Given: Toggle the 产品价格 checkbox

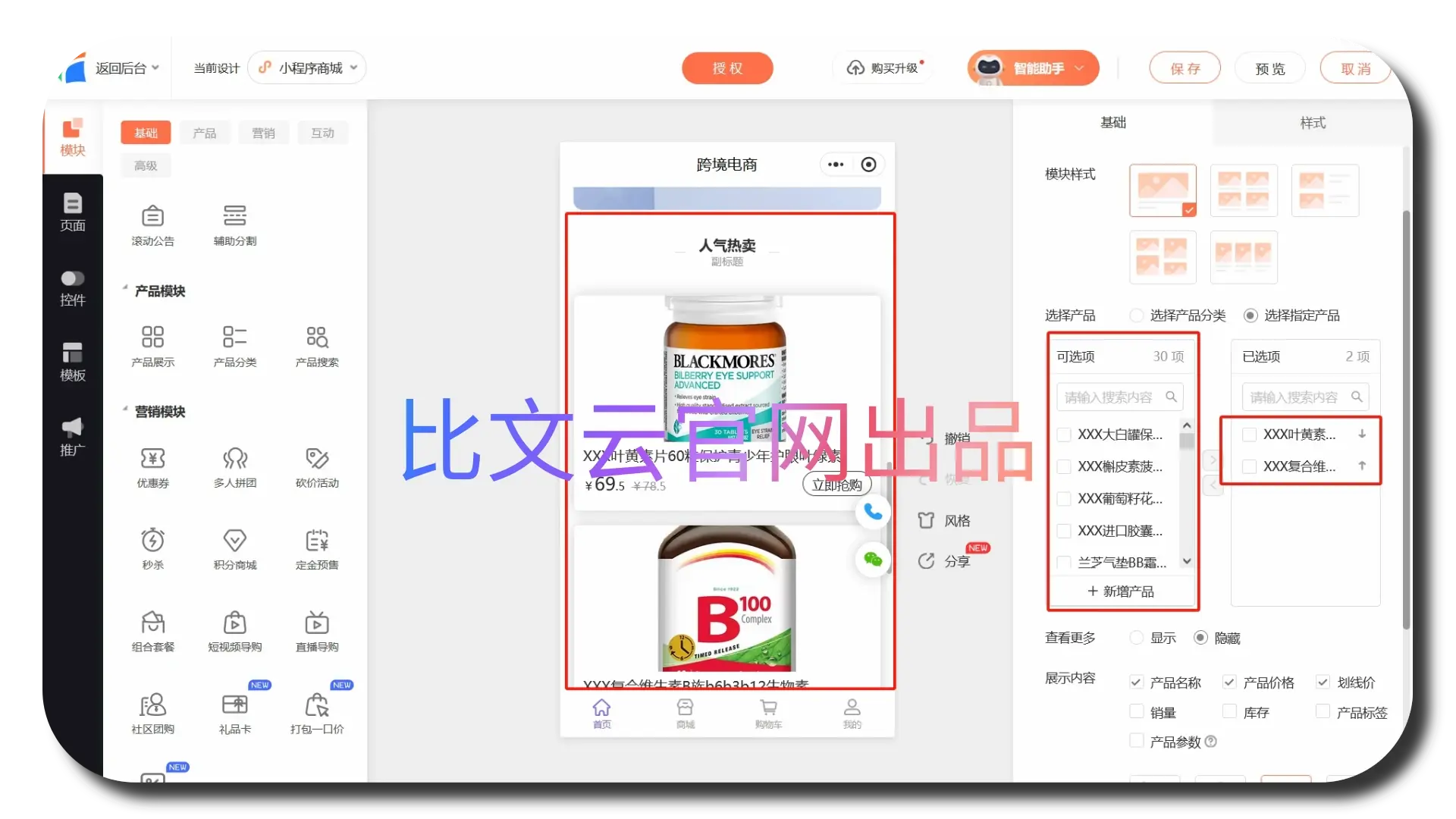Looking at the screenshot, I should [1229, 682].
